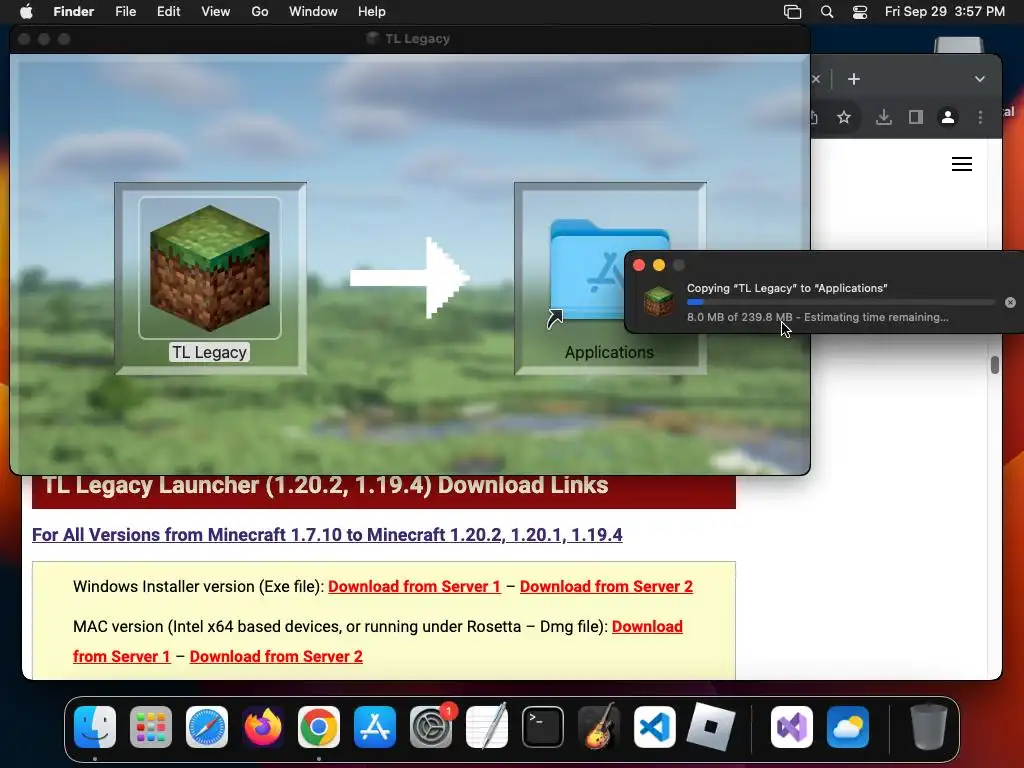The width and height of the screenshot is (1024, 768).
Task: Open the App Store Dock icon
Action: pyautogui.click(x=375, y=727)
